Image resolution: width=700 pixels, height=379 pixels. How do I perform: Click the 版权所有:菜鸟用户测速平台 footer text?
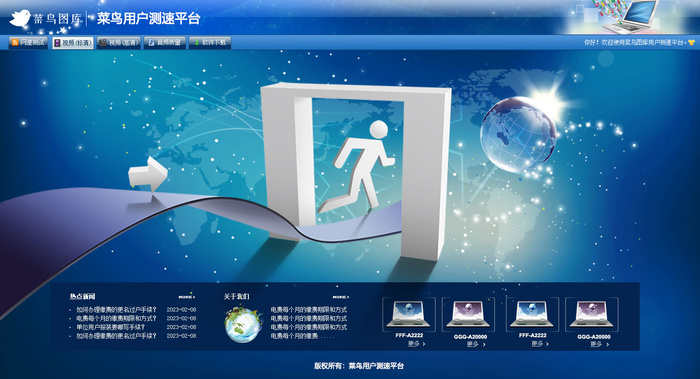(359, 366)
